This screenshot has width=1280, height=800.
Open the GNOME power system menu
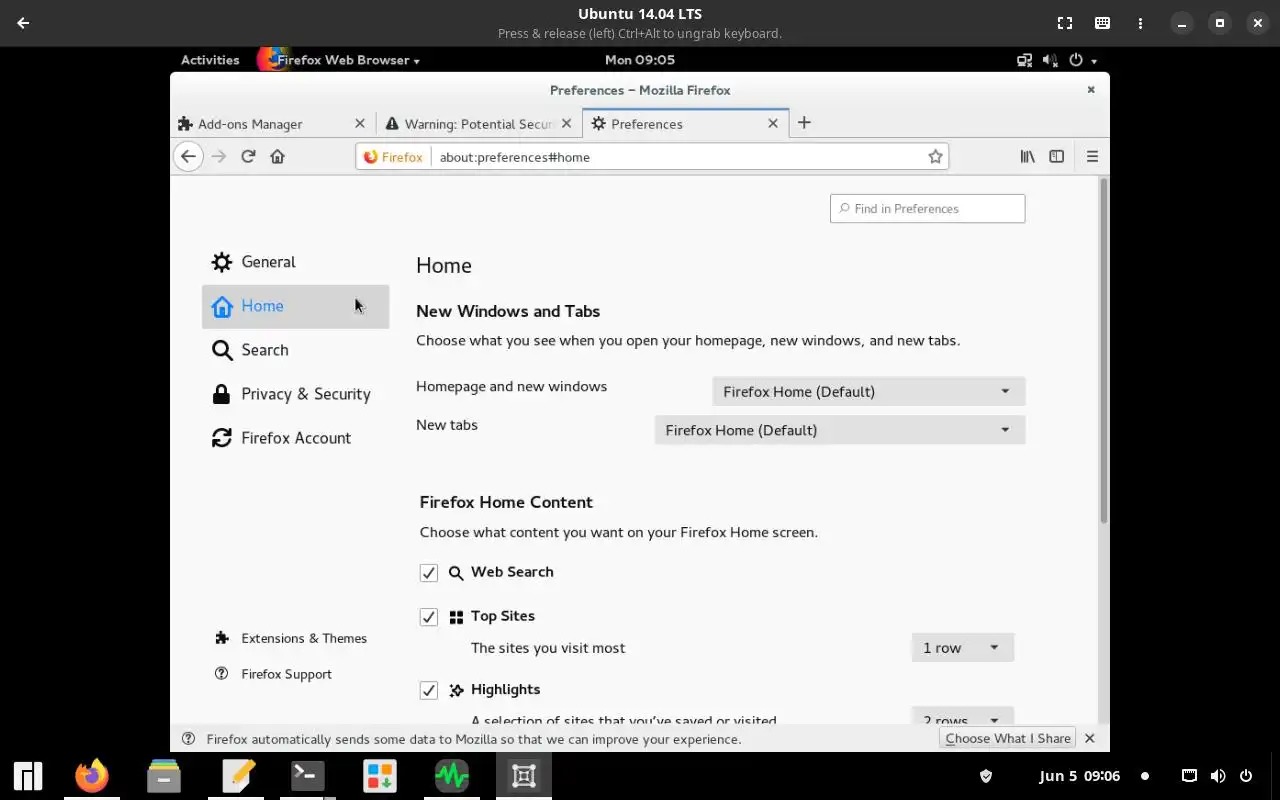[x=1083, y=60]
